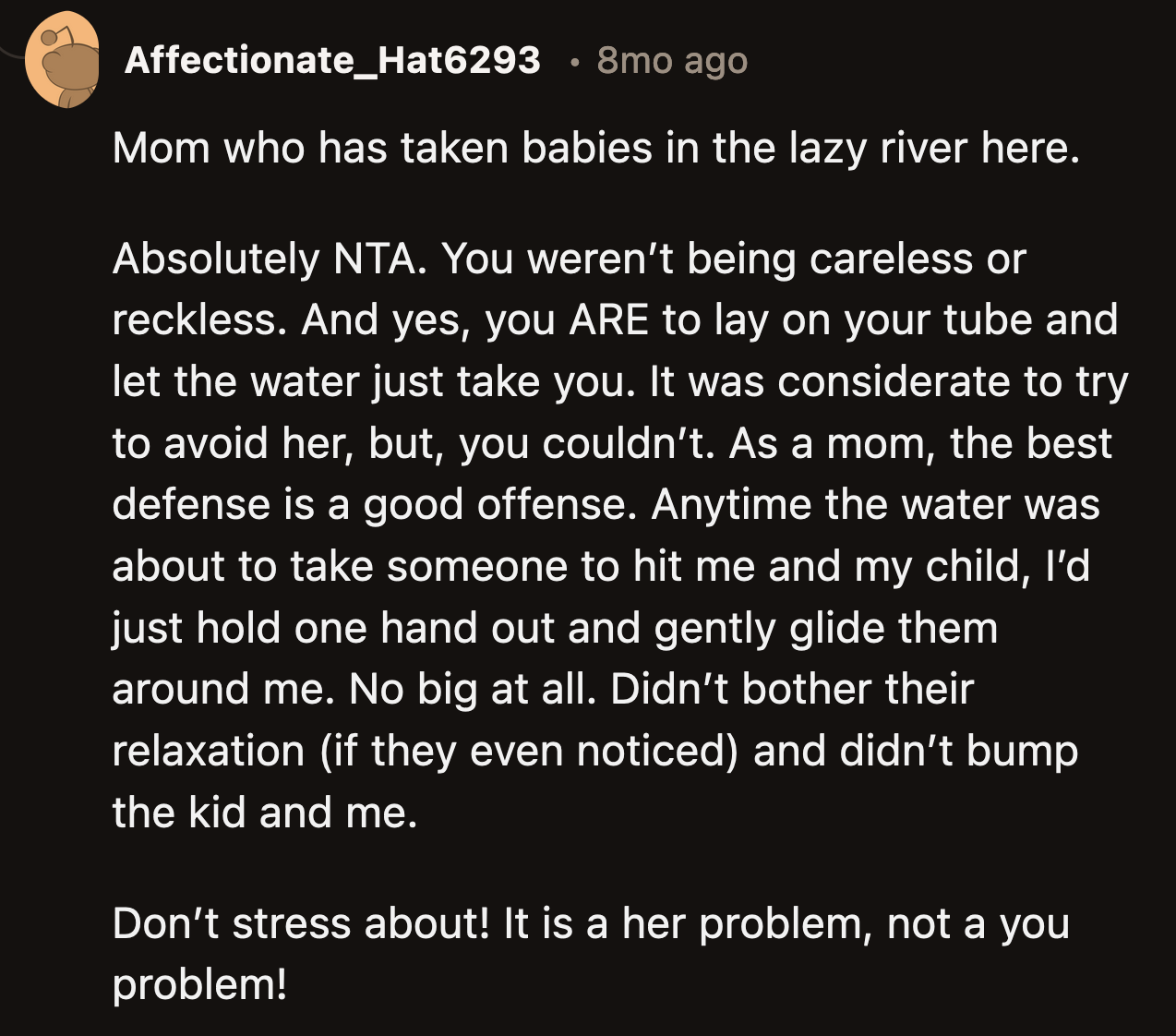Click the phrase "gently glide them"
This screenshot has height=1036, width=1176.
click(826, 629)
